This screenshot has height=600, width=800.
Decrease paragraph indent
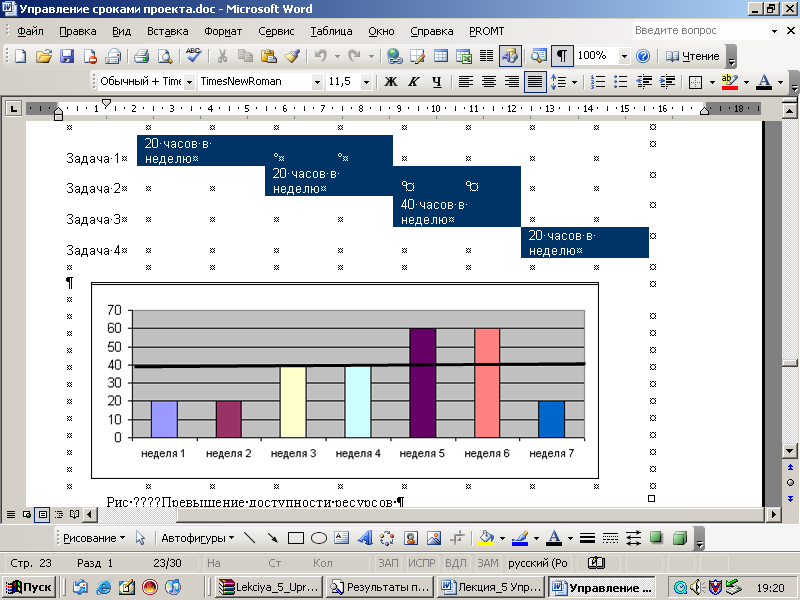click(x=644, y=82)
